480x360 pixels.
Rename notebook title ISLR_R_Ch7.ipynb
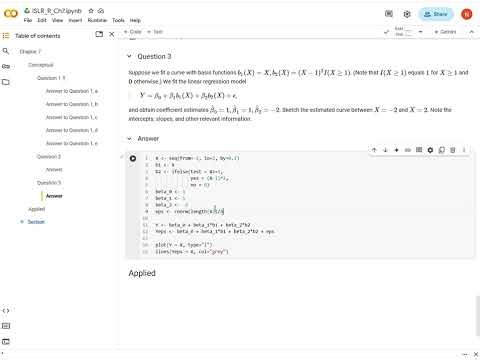pyautogui.click(x=57, y=11)
